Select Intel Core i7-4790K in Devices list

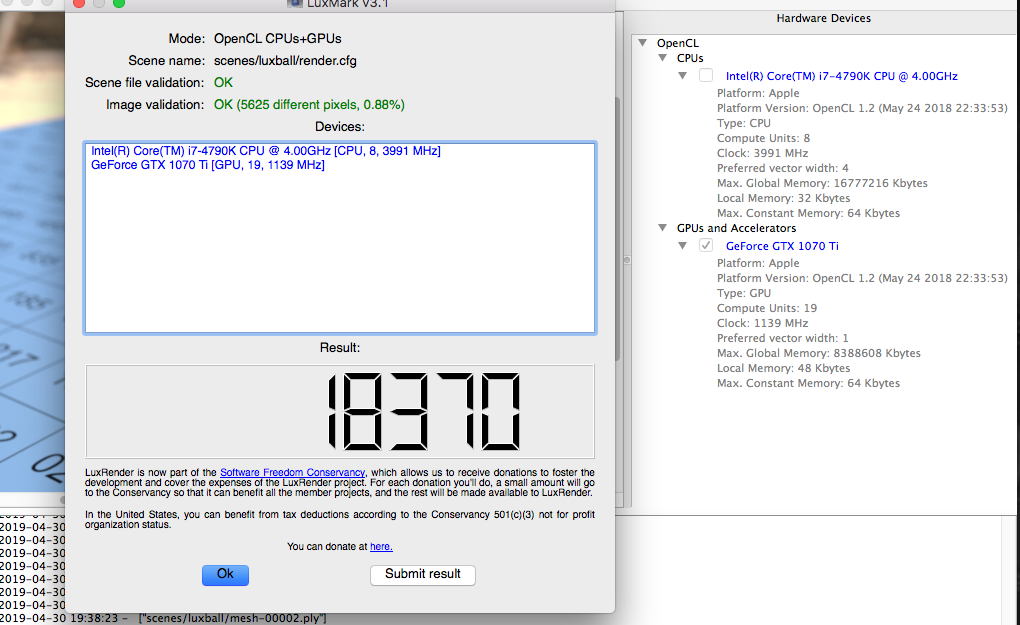(x=265, y=151)
